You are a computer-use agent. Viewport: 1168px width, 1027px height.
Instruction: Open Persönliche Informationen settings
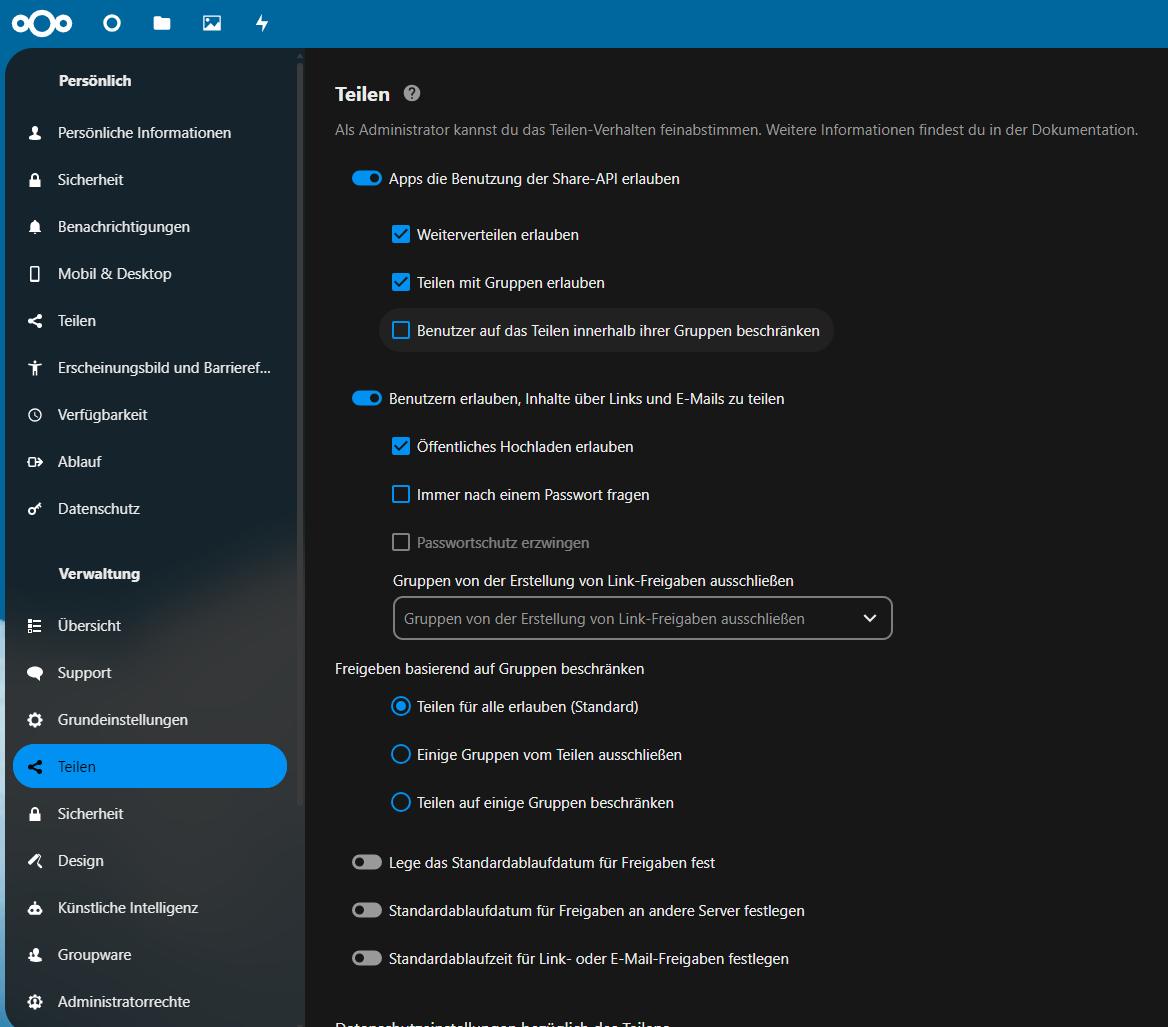coord(144,133)
